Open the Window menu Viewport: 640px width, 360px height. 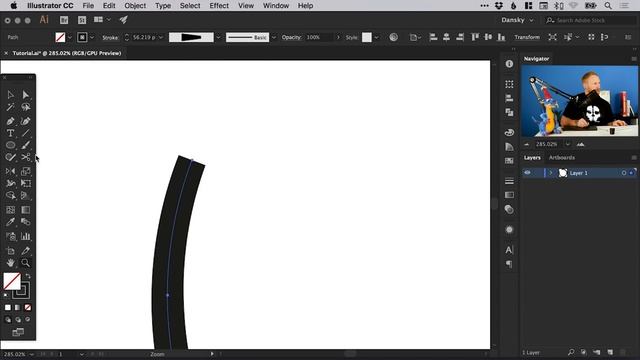click(x=276, y=6)
